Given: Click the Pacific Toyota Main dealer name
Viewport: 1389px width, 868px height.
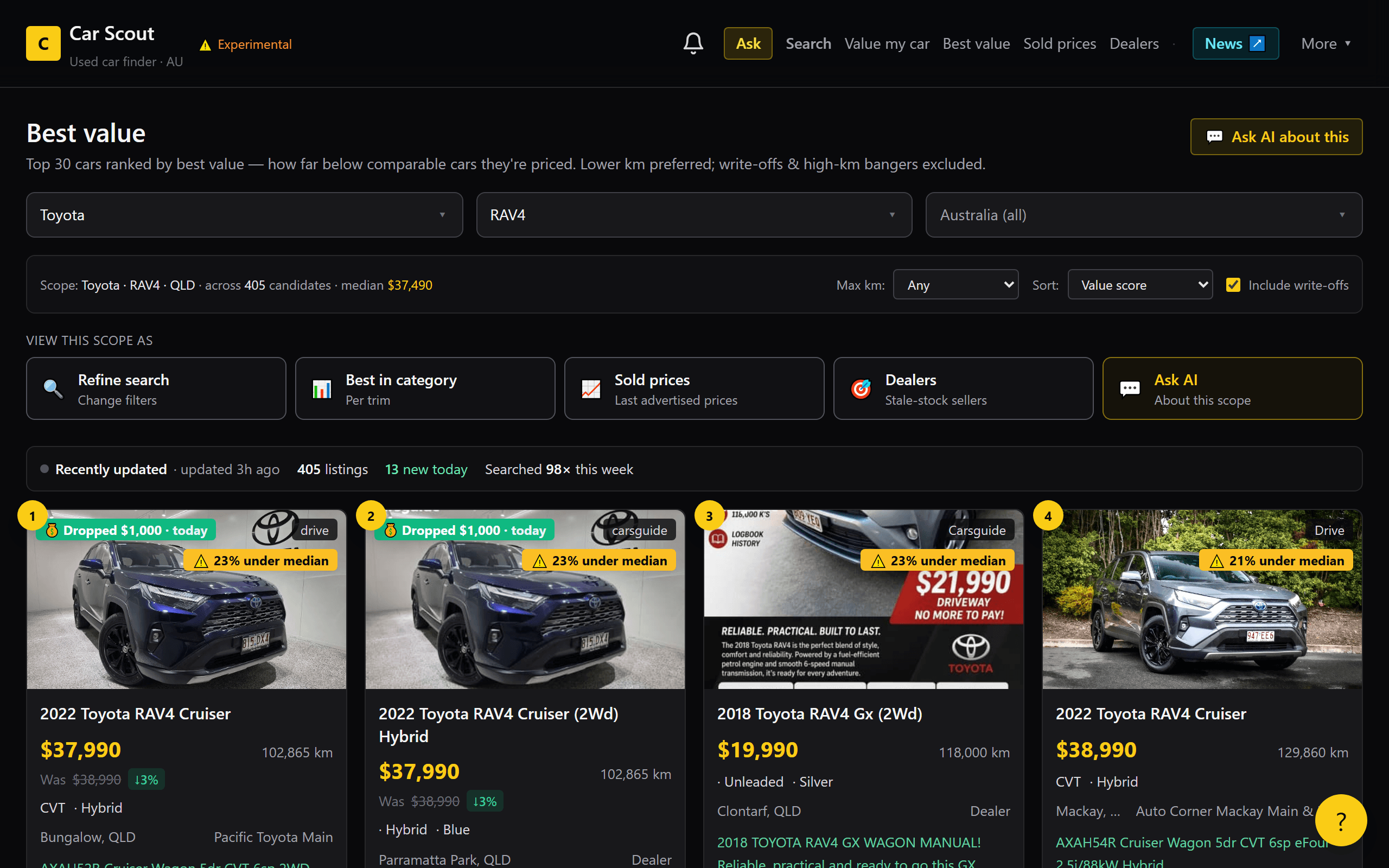Looking at the screenshot, I should tap(273, 837).
